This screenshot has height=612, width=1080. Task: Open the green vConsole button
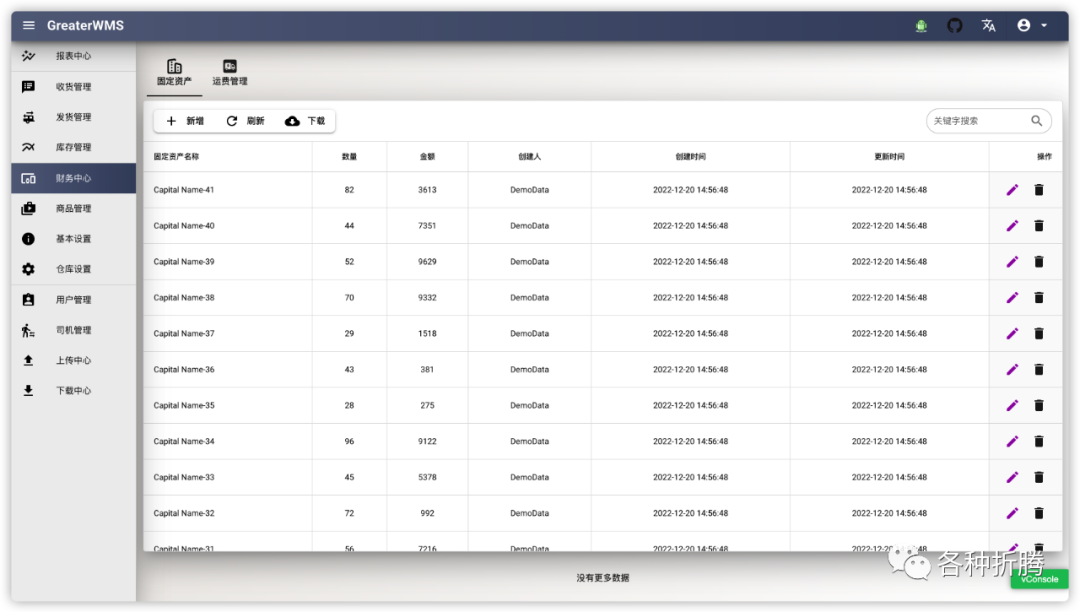coord(1039,579)
